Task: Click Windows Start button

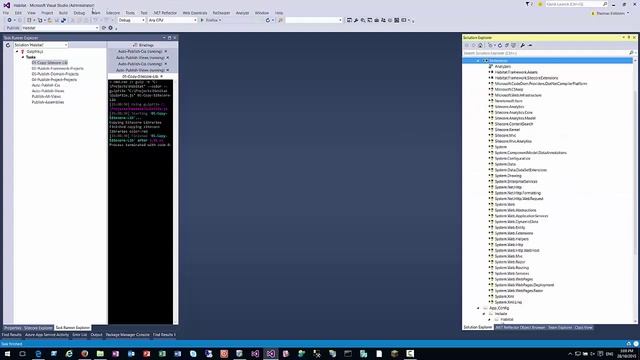Action: (7, 354)
